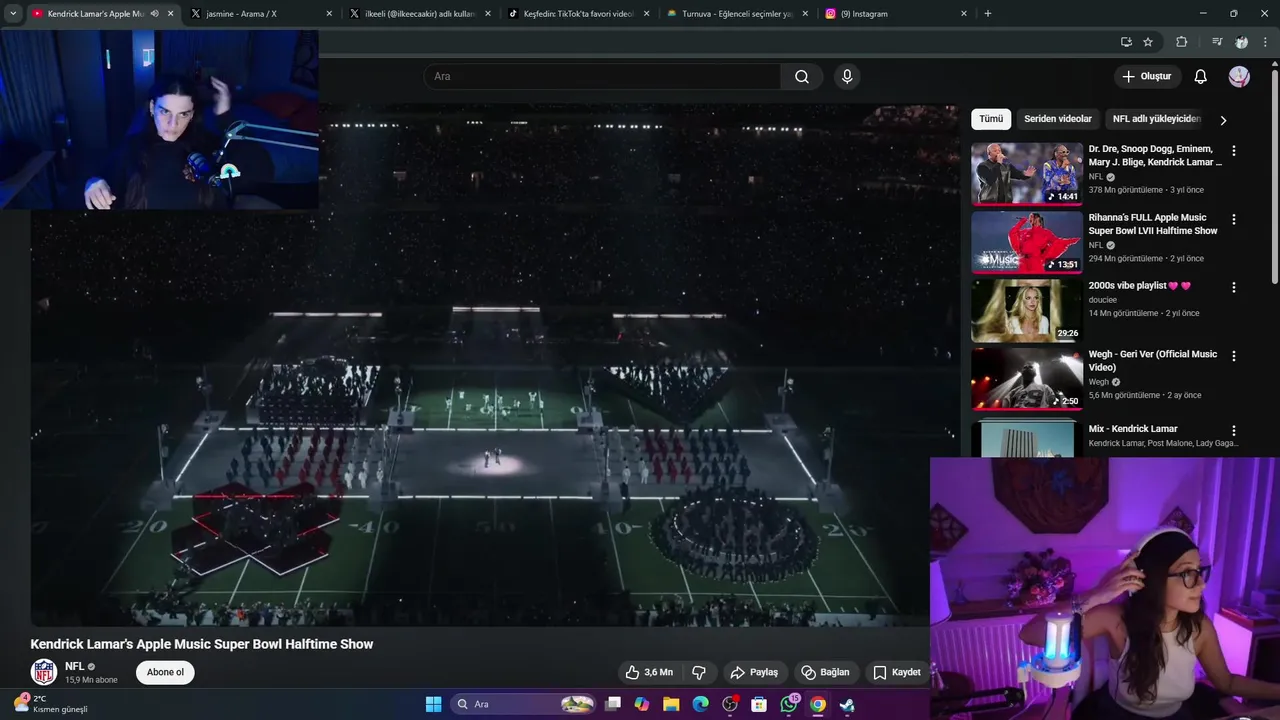Open File Explorer from taskbar

click(x=671, y=704)
